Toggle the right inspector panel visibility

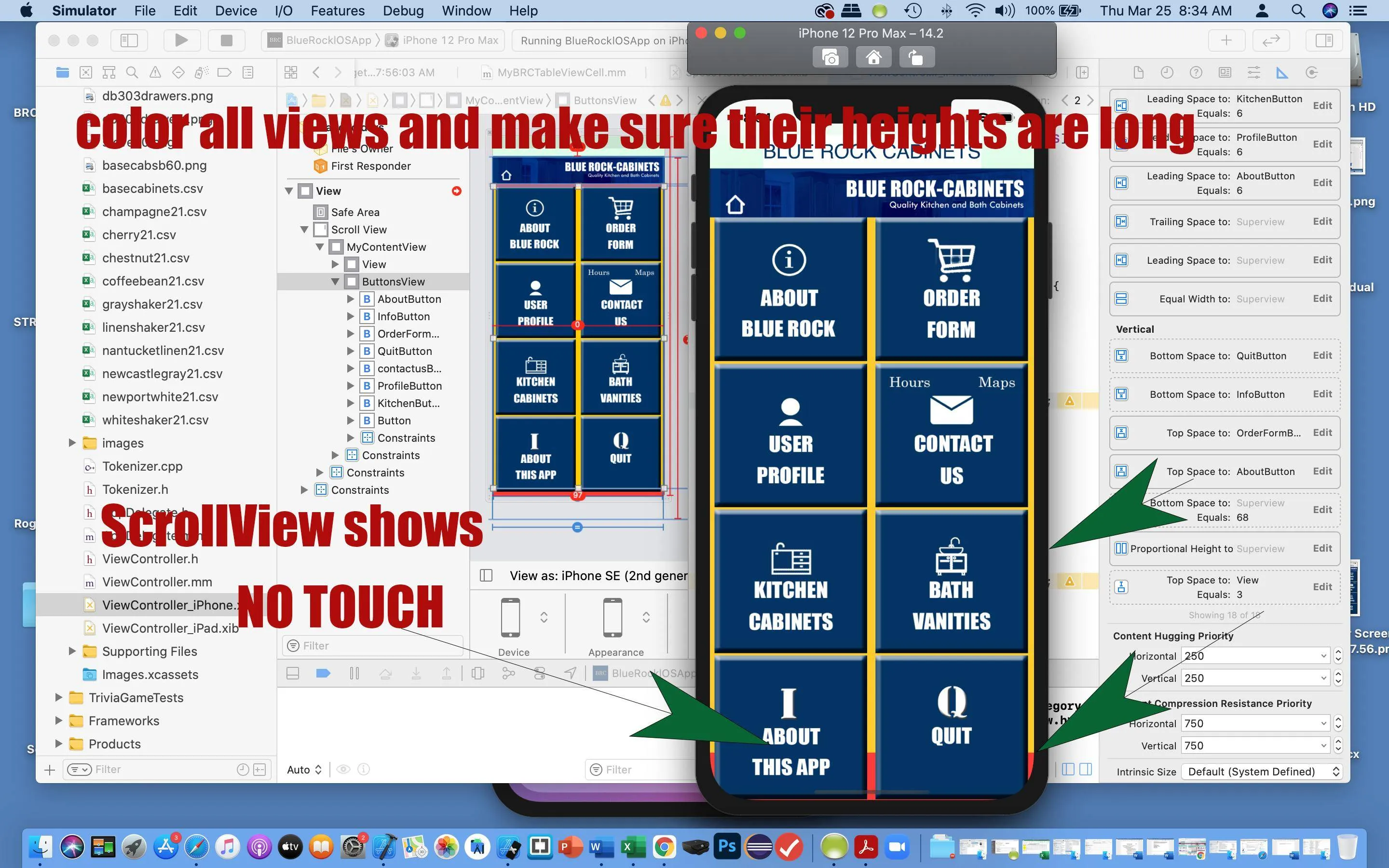[x=1323, y=40]
